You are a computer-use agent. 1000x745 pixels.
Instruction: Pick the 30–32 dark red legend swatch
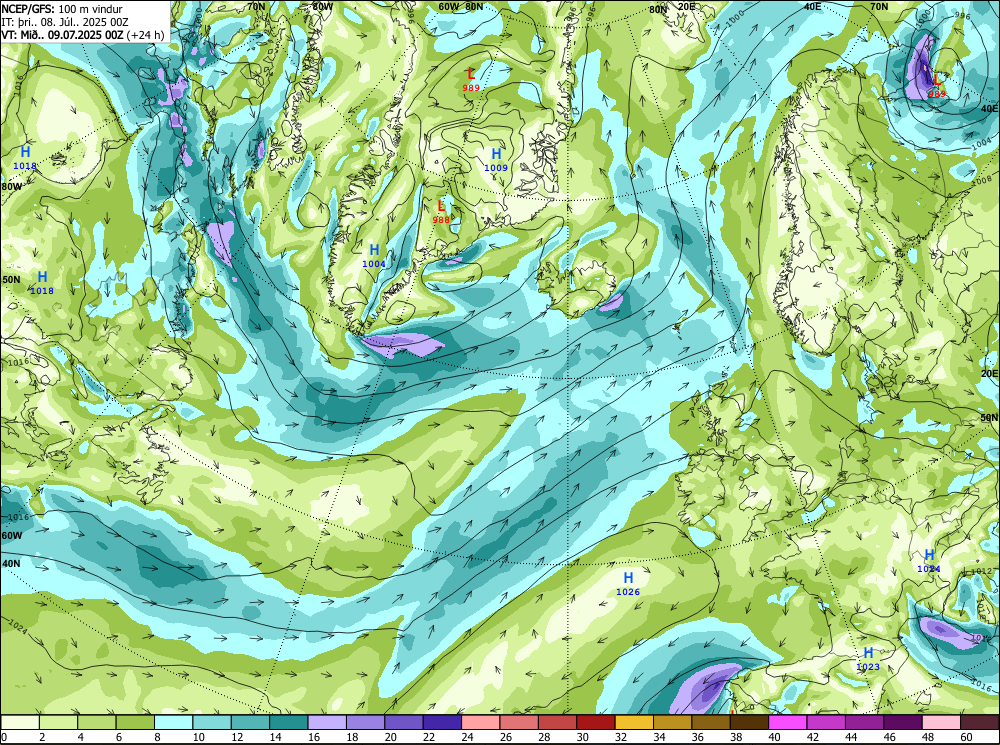click(x=596, y=722)
